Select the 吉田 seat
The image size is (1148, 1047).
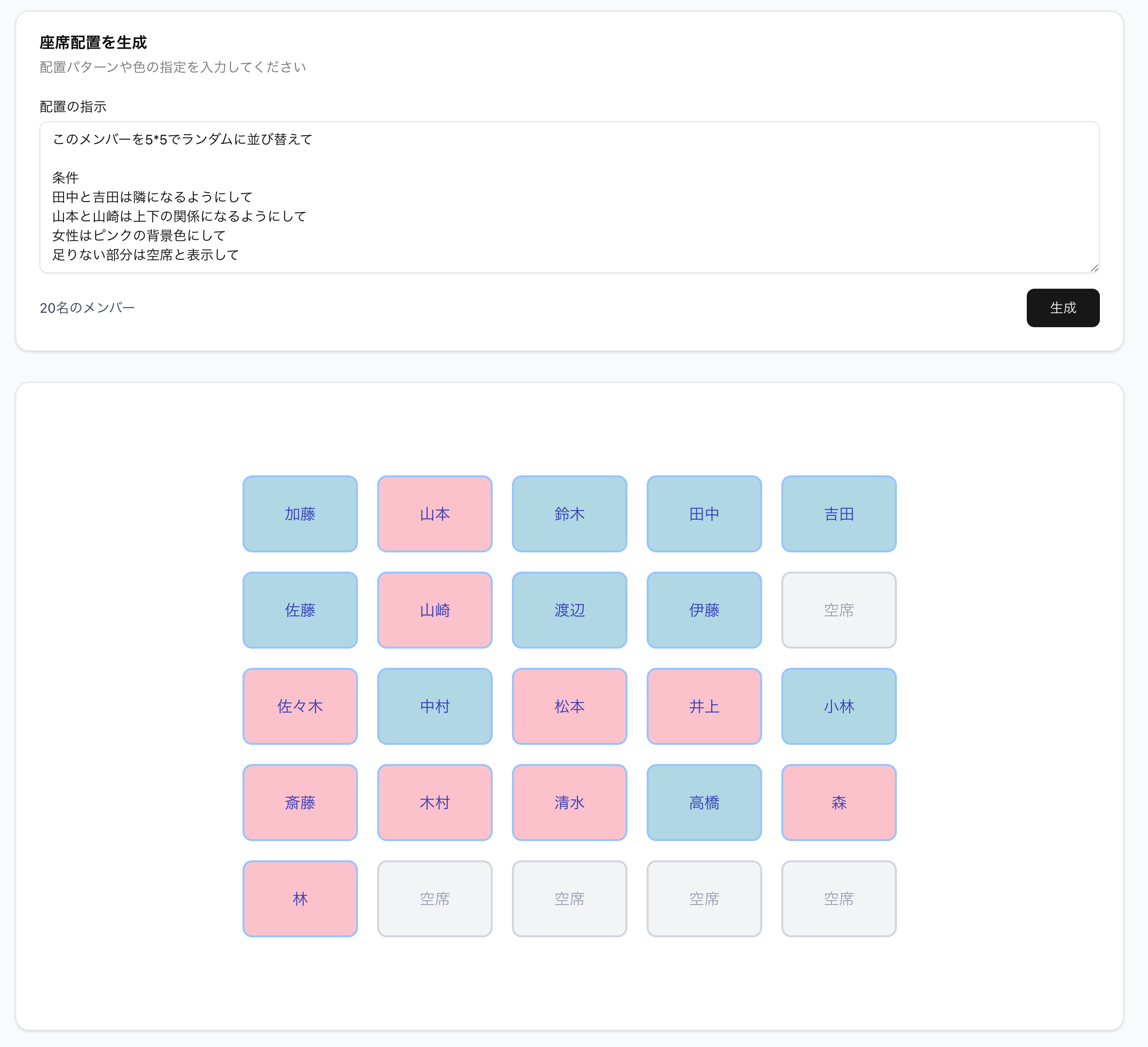click(838, 513)
